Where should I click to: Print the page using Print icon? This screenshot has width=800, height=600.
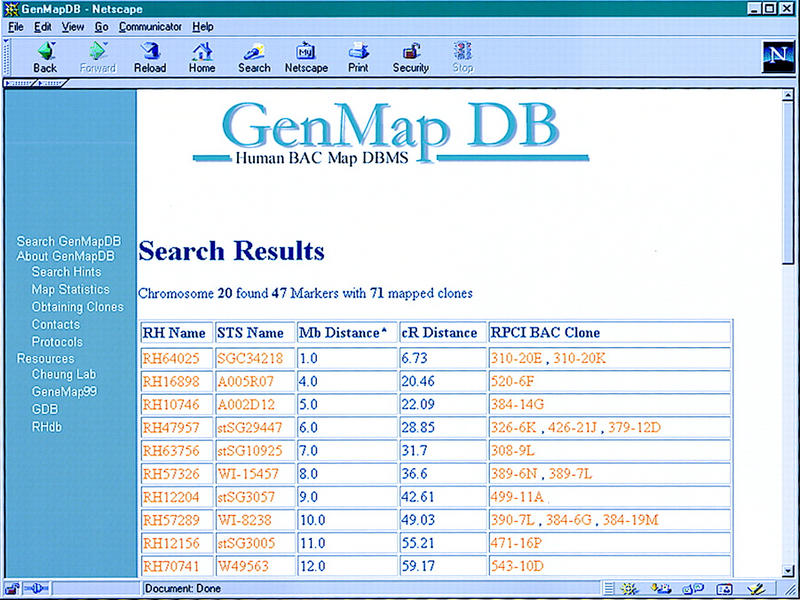(x=358, y=57)
